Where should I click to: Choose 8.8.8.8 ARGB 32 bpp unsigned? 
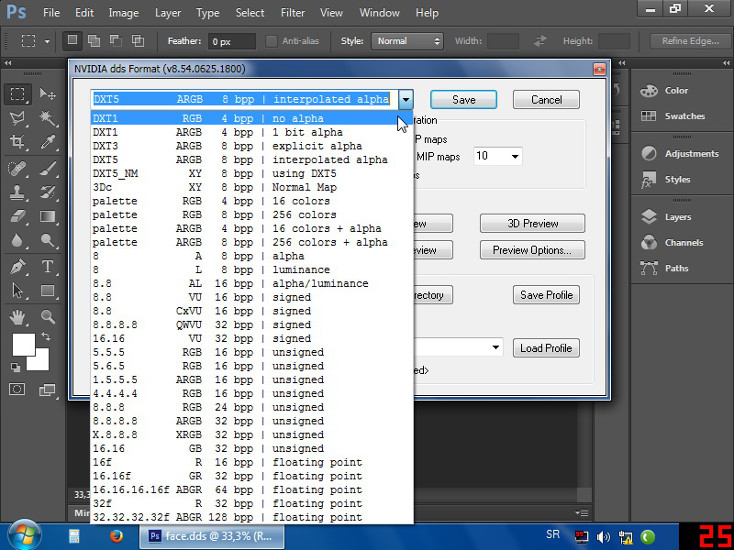(x=252, y=421)
